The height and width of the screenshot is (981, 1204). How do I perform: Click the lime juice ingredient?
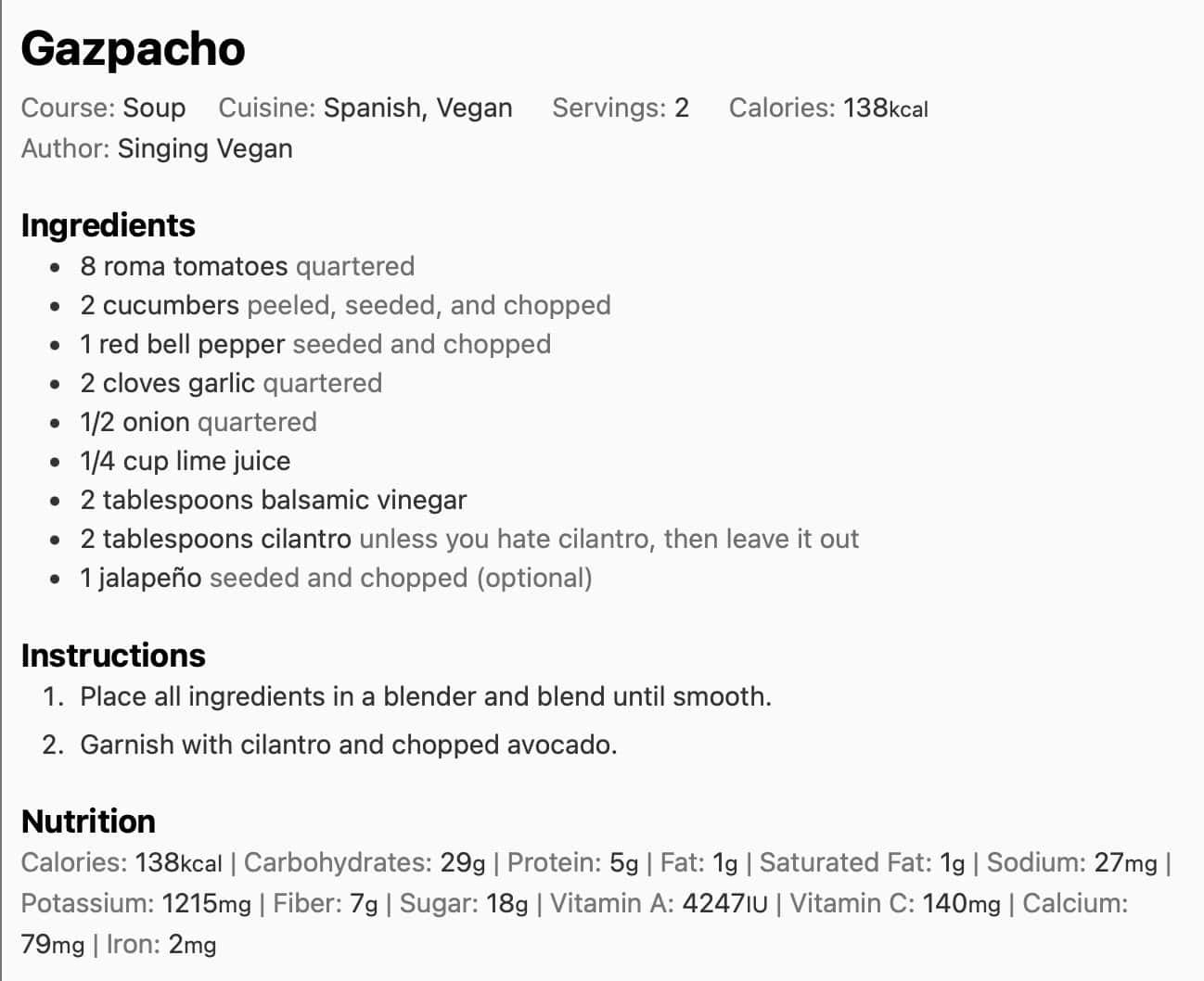[186, 461]
